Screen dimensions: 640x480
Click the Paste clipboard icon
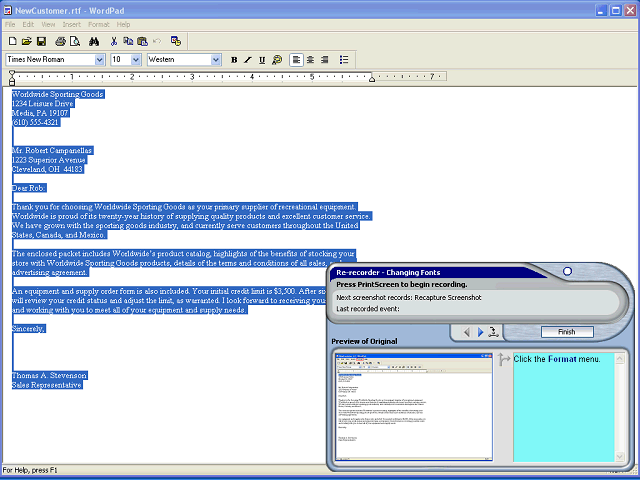142,41
